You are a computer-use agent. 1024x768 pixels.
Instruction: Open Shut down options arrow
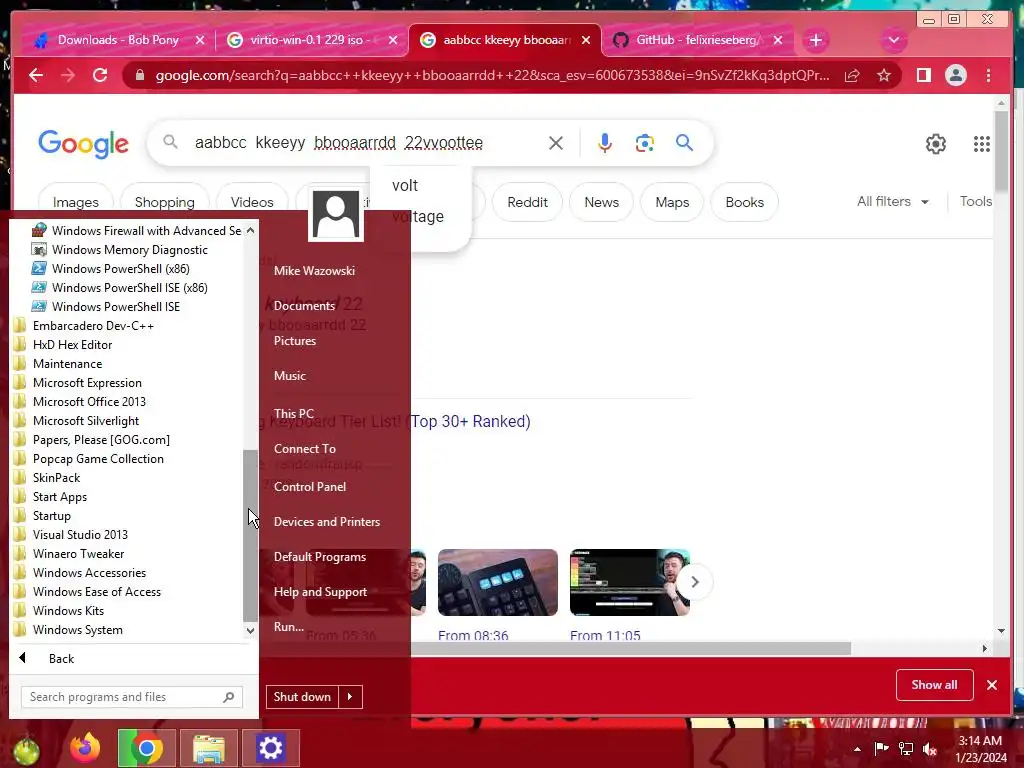coord(350,697)
